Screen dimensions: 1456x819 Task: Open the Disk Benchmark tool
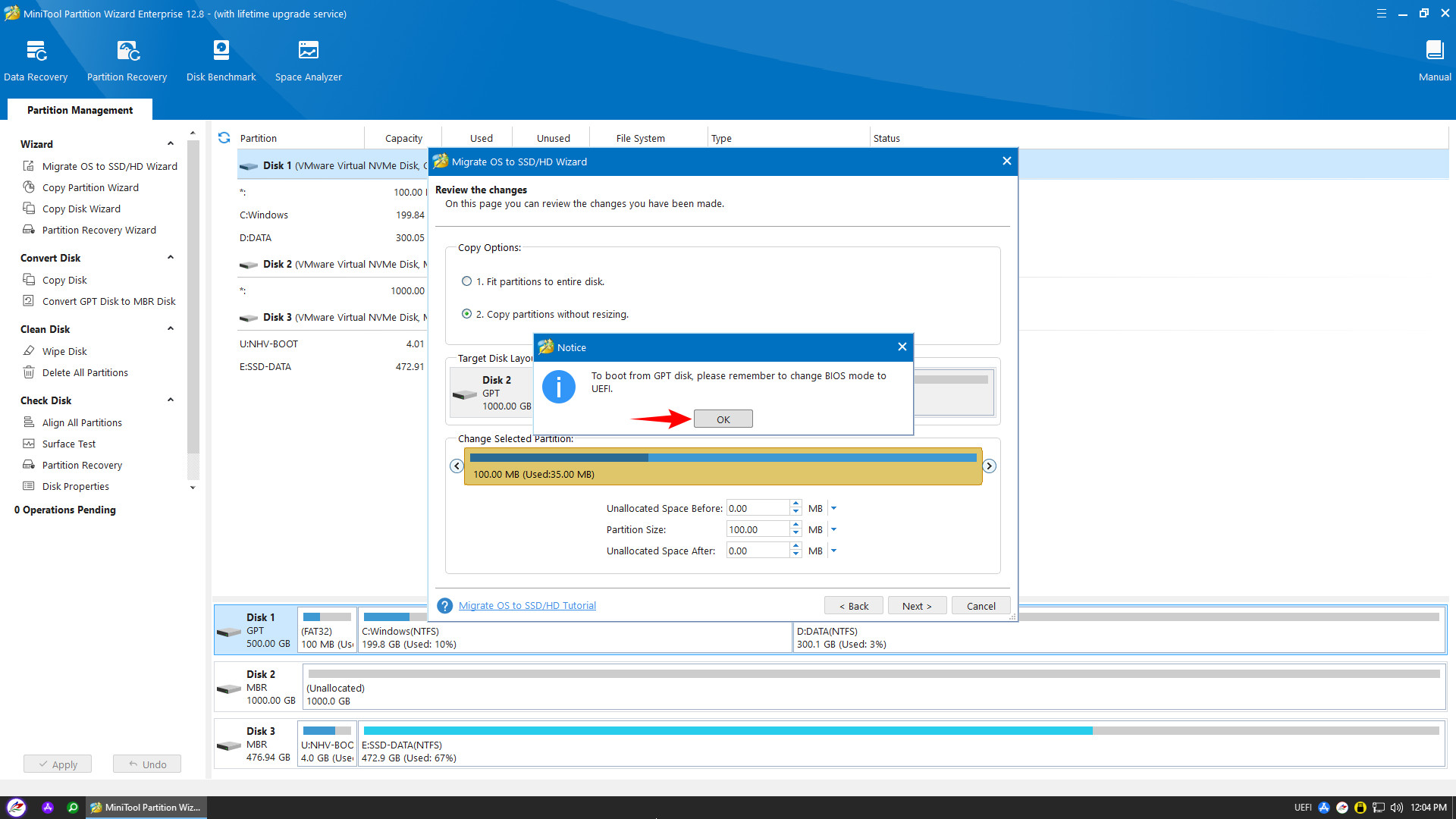tap(221, 52)
